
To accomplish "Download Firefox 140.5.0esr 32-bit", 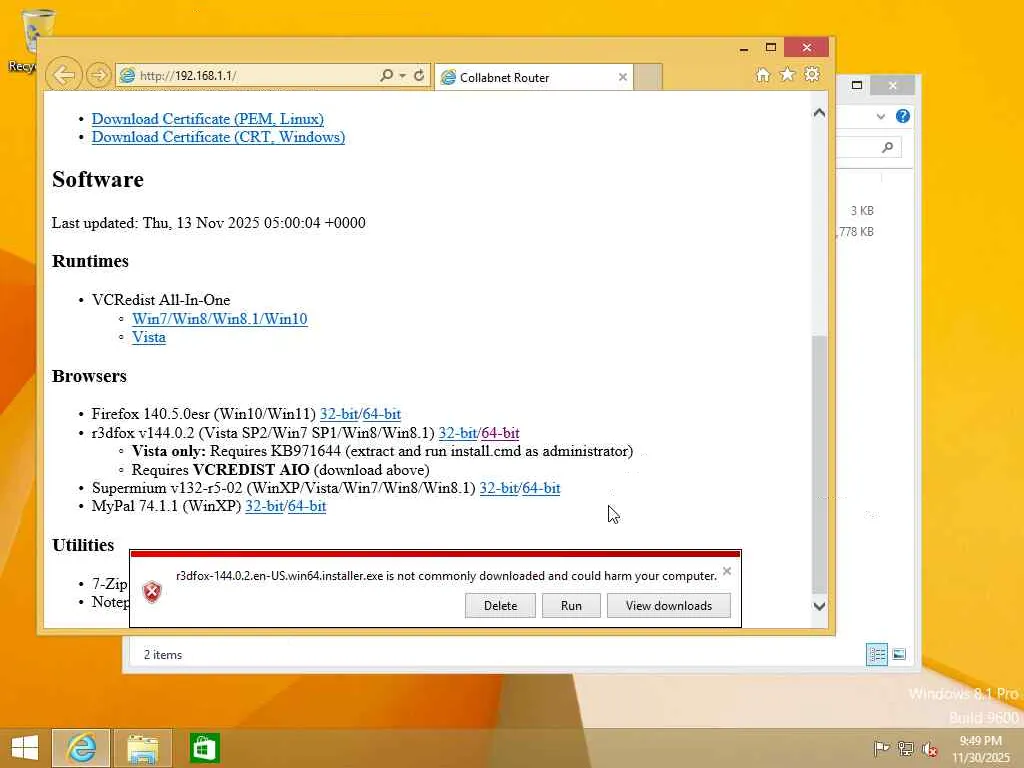I will [339, 413].
